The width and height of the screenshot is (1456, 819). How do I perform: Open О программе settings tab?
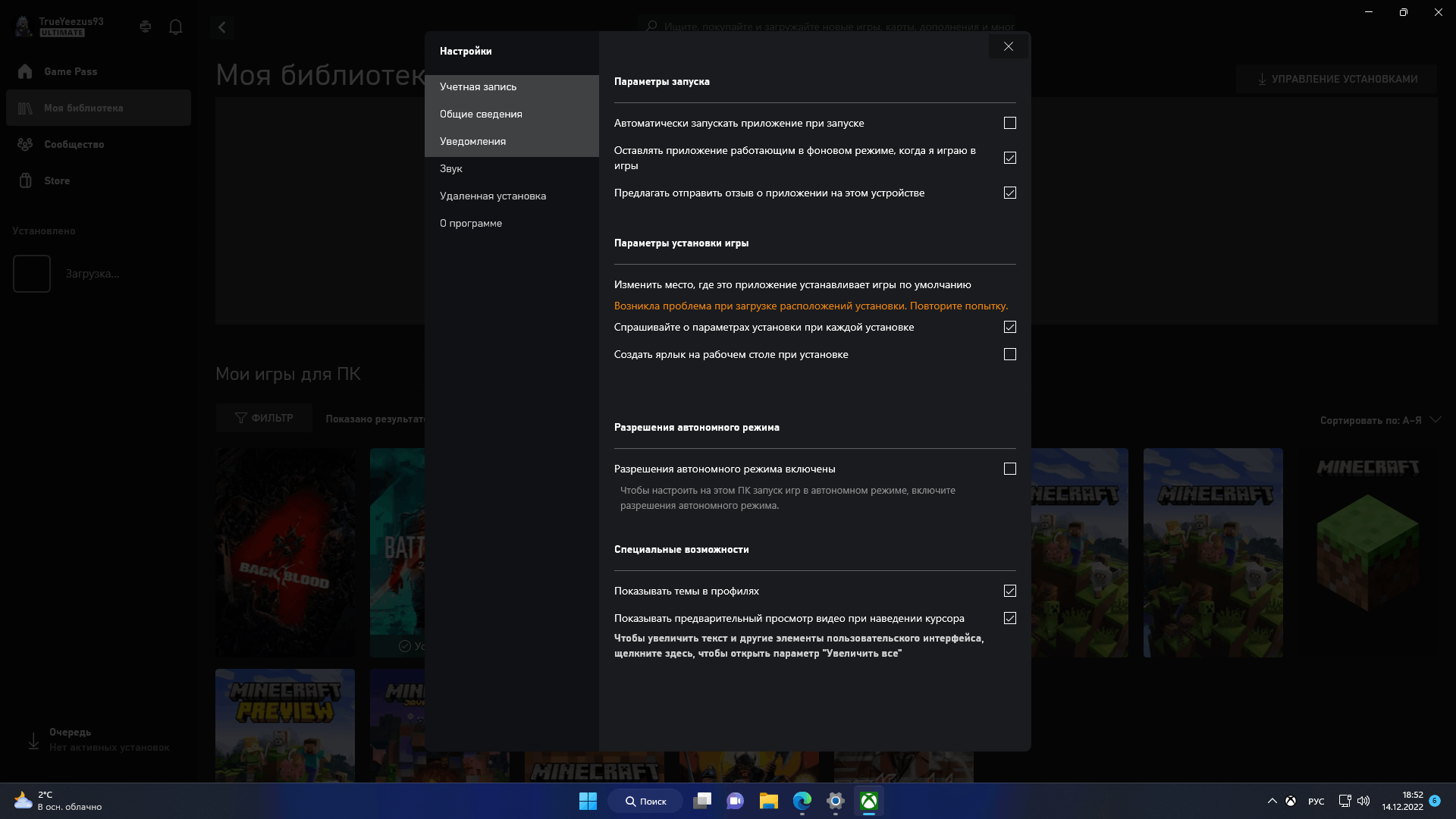[512, 223]
